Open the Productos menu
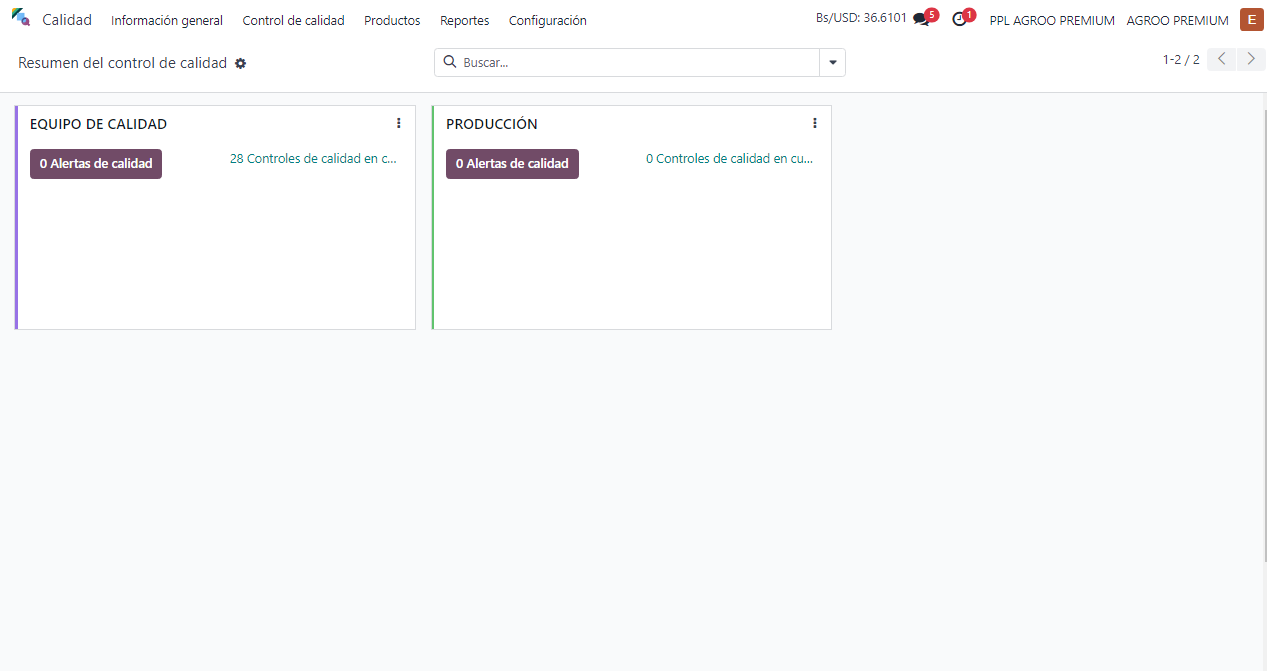 pos(392,21)
